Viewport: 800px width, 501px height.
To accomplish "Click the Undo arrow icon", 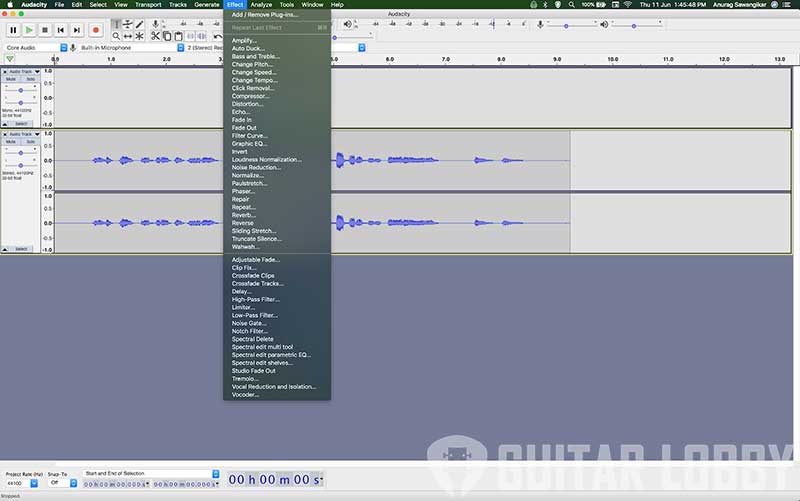I will (x=218, y=36).
